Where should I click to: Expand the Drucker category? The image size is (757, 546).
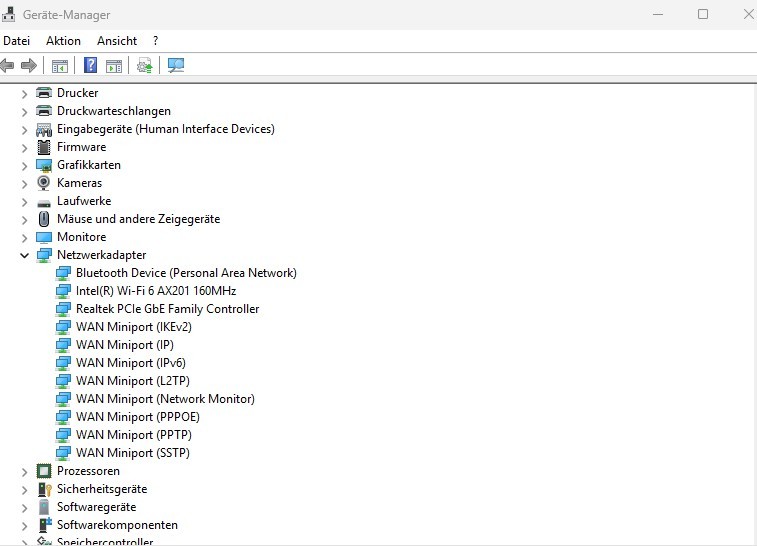(25, 93)
